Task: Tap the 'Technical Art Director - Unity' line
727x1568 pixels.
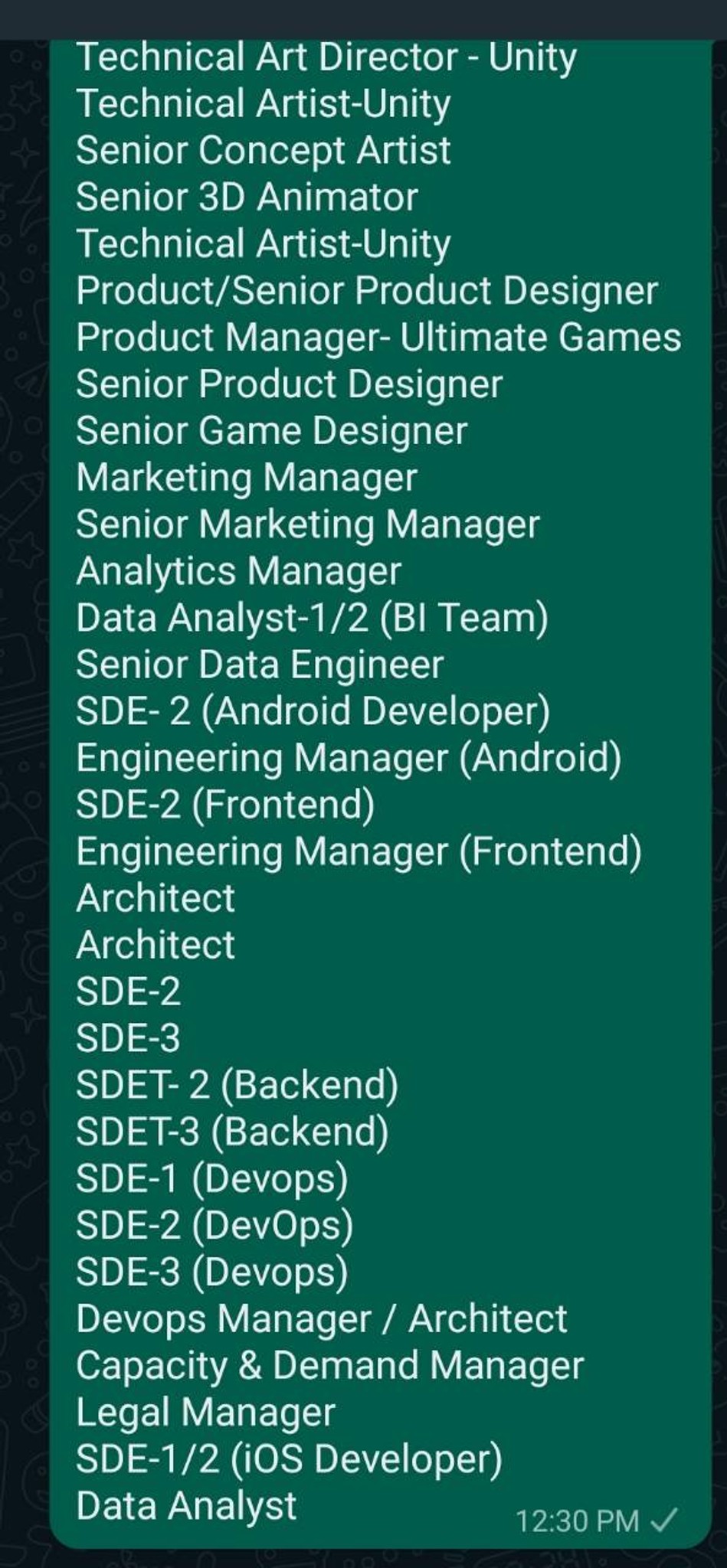Action: pyautogui.click(x=326, y=57)
